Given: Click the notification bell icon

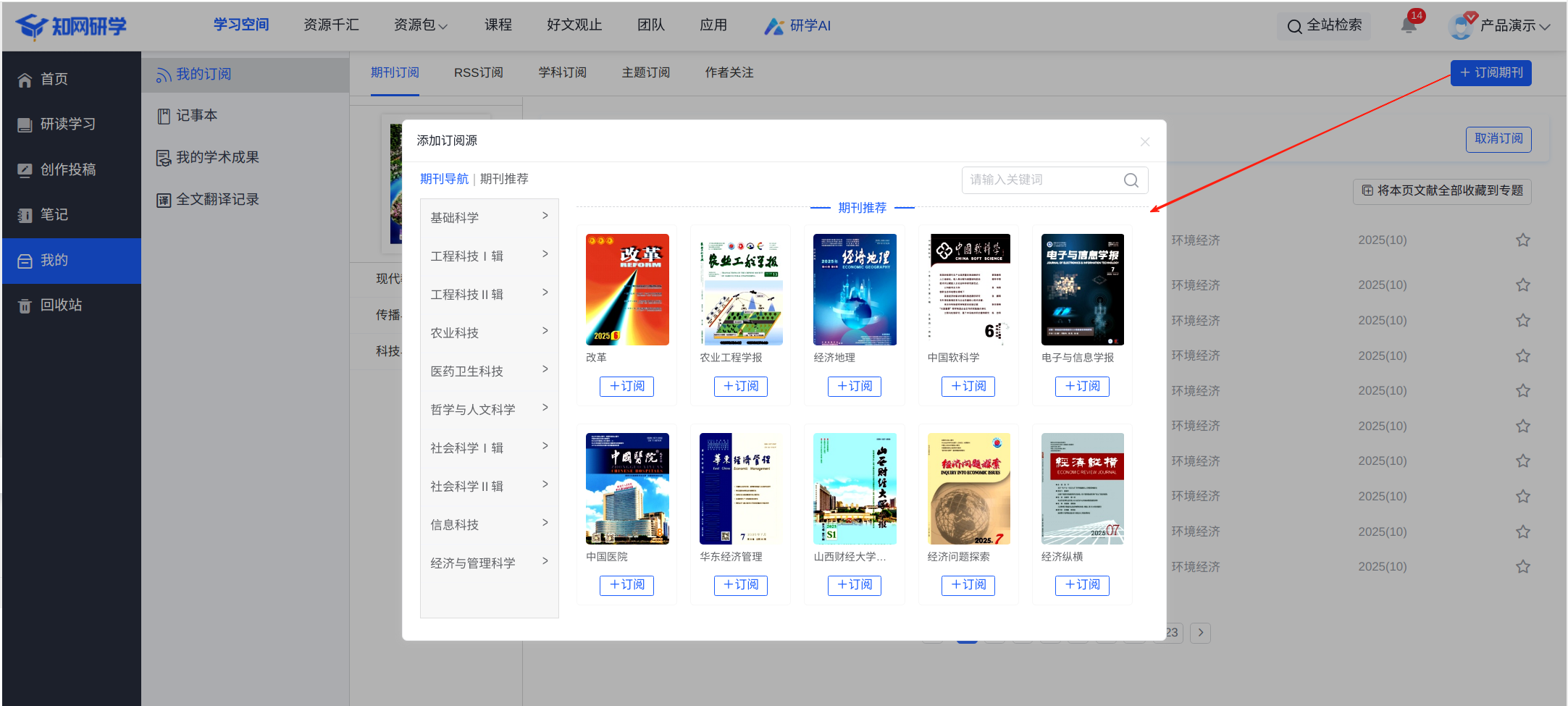Looking at the screenshot, I should click(1408, 25).
